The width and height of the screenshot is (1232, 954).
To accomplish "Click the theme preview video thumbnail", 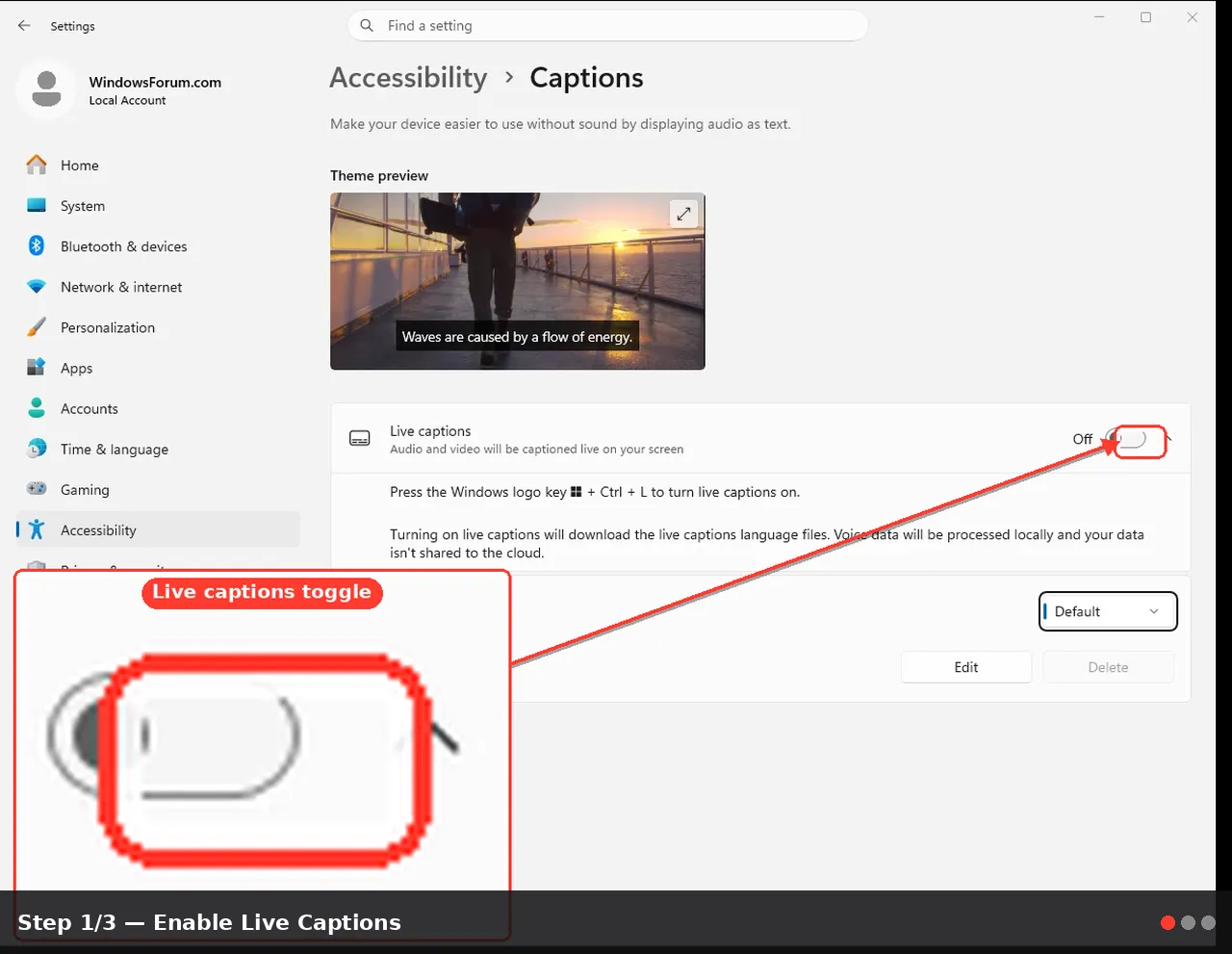I will pos(518,281).
